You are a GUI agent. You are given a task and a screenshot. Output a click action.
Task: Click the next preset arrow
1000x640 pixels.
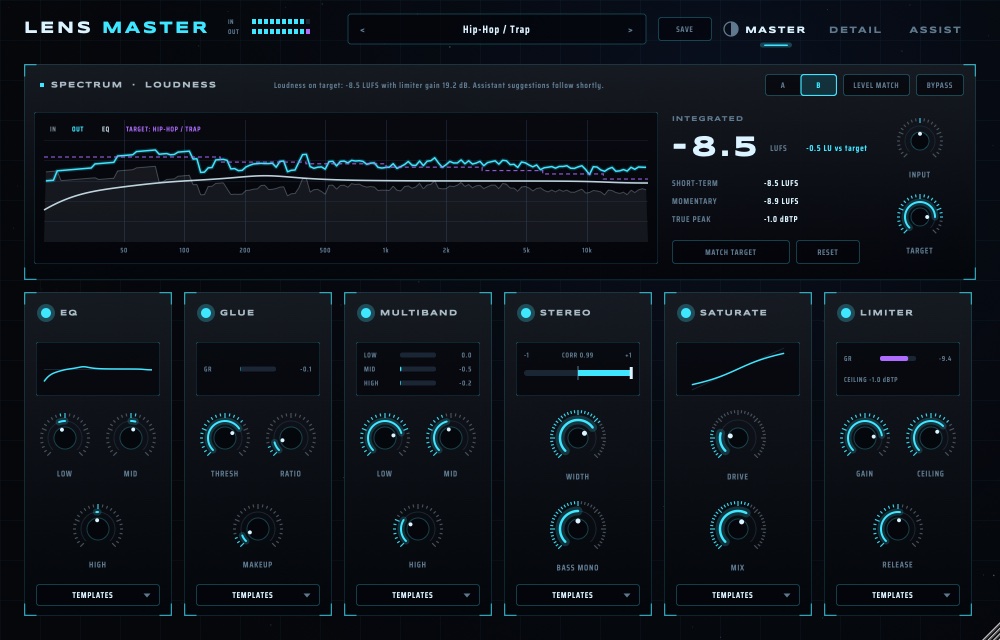[630, 30]
